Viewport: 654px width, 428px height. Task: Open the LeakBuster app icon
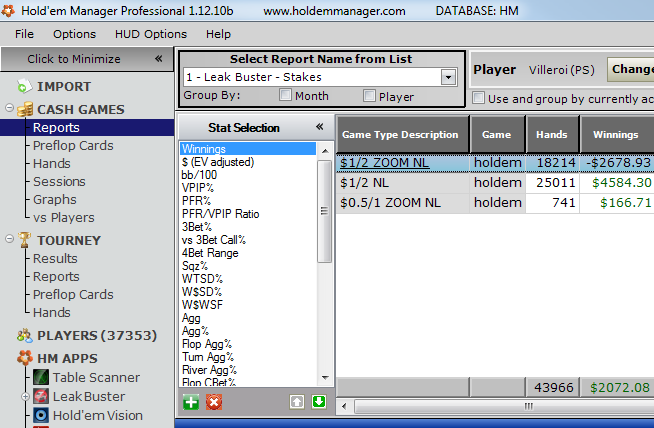coord(41,396)
